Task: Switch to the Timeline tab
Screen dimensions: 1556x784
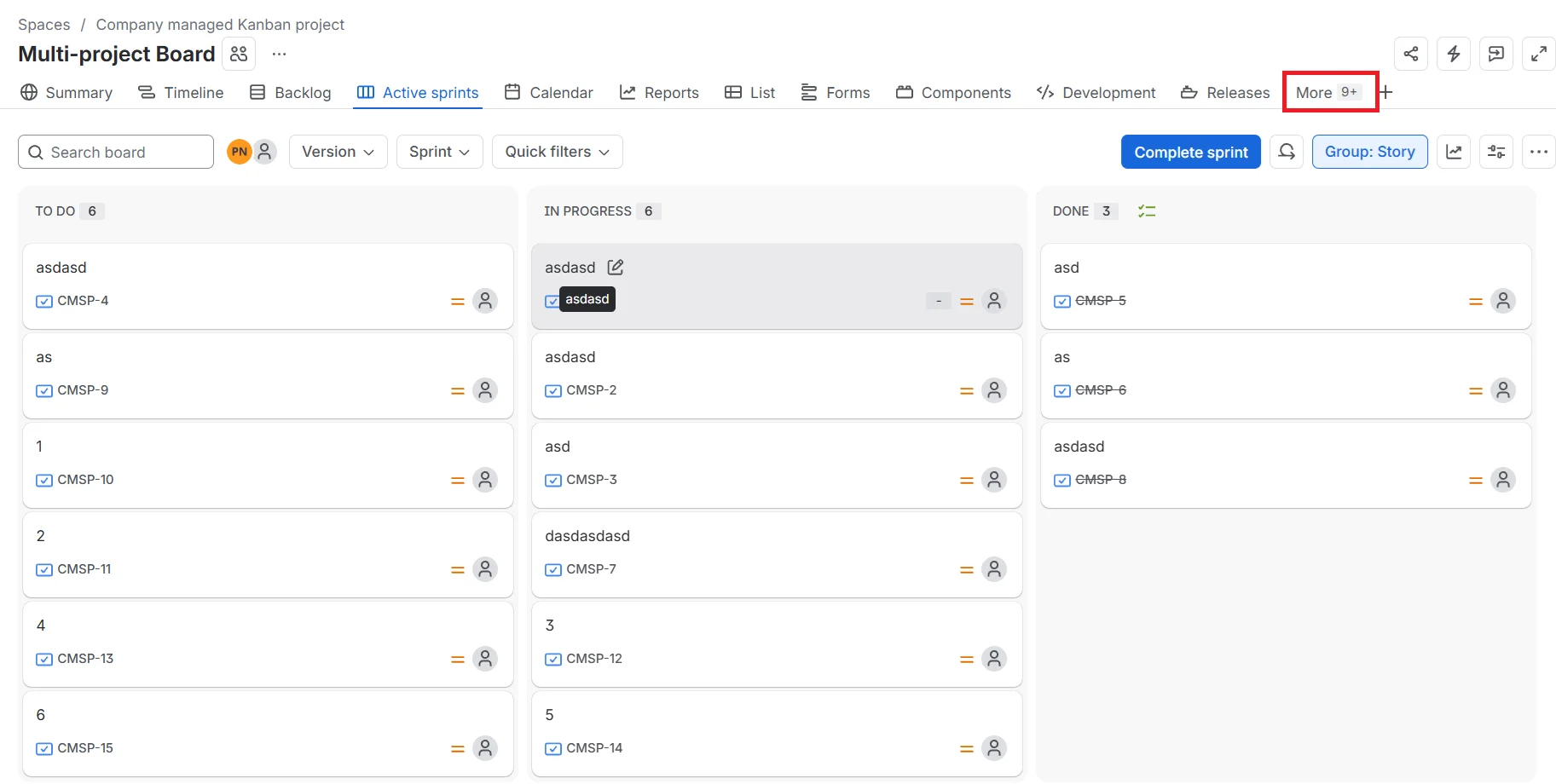Action: [181, 92]
